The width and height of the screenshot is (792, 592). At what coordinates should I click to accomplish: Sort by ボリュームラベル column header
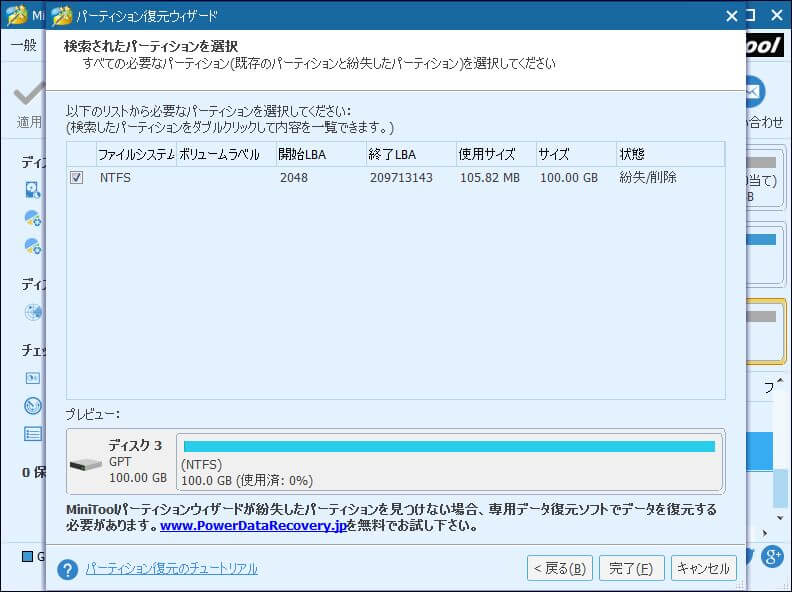click(226, 154)
